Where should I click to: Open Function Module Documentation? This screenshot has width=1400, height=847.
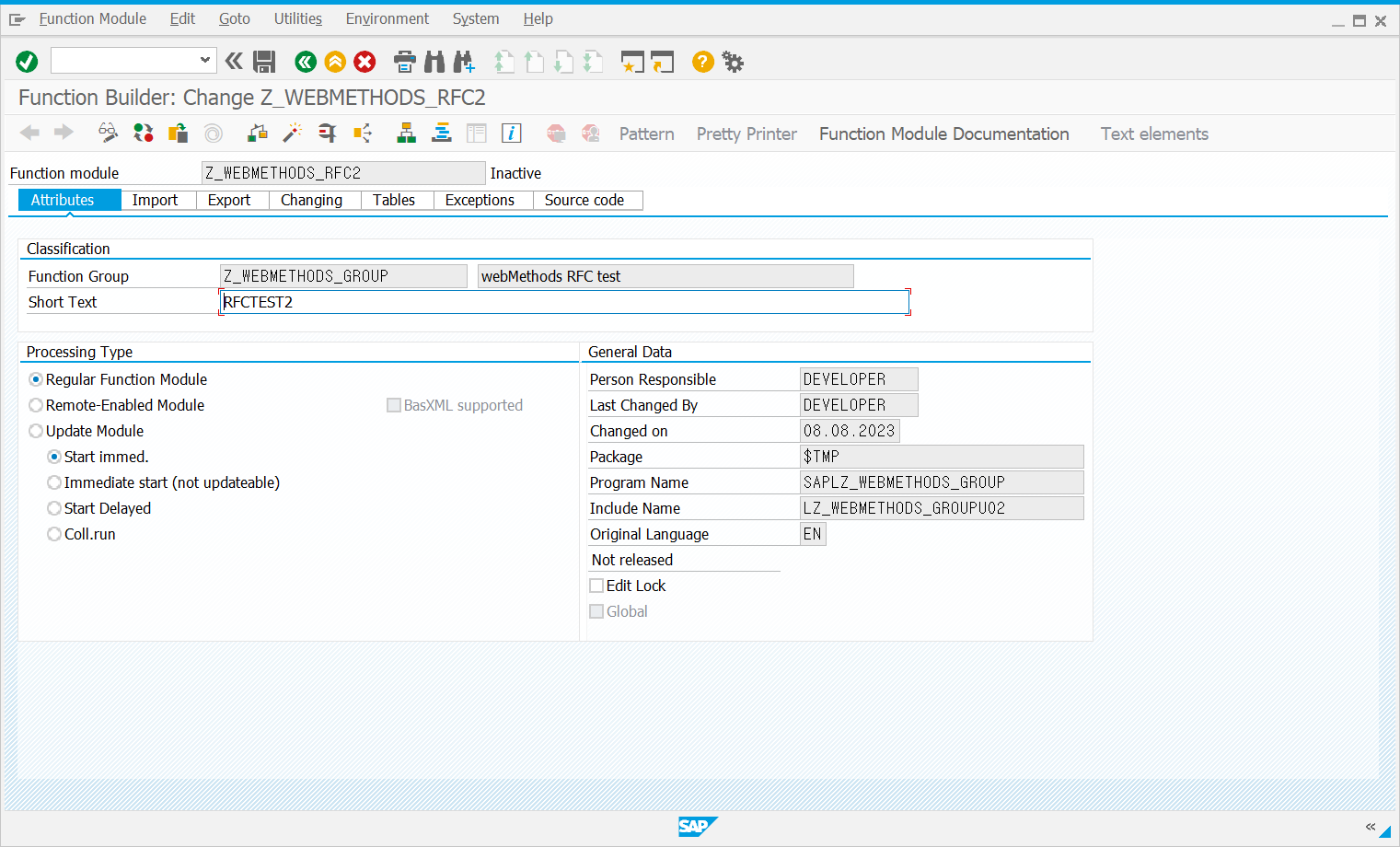point(943,133)
